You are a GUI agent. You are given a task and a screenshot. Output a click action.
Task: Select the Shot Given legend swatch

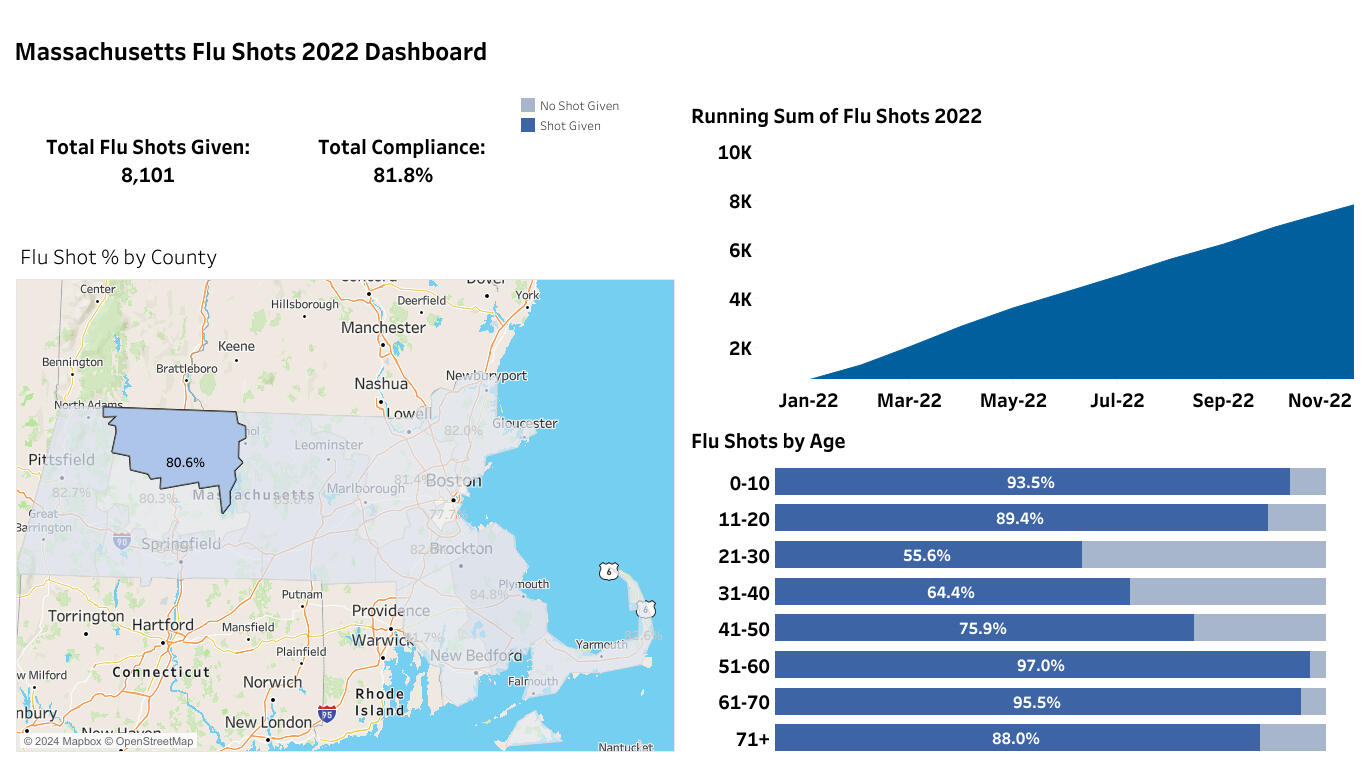[x=528, y=126]
